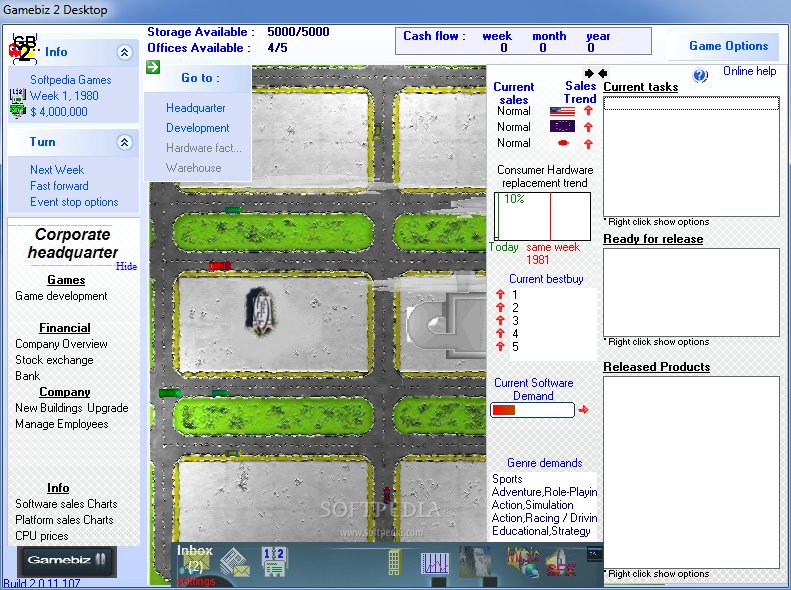Click the Gamebiz II logo button
The image size is (791, 590).
tap(67, 560)
